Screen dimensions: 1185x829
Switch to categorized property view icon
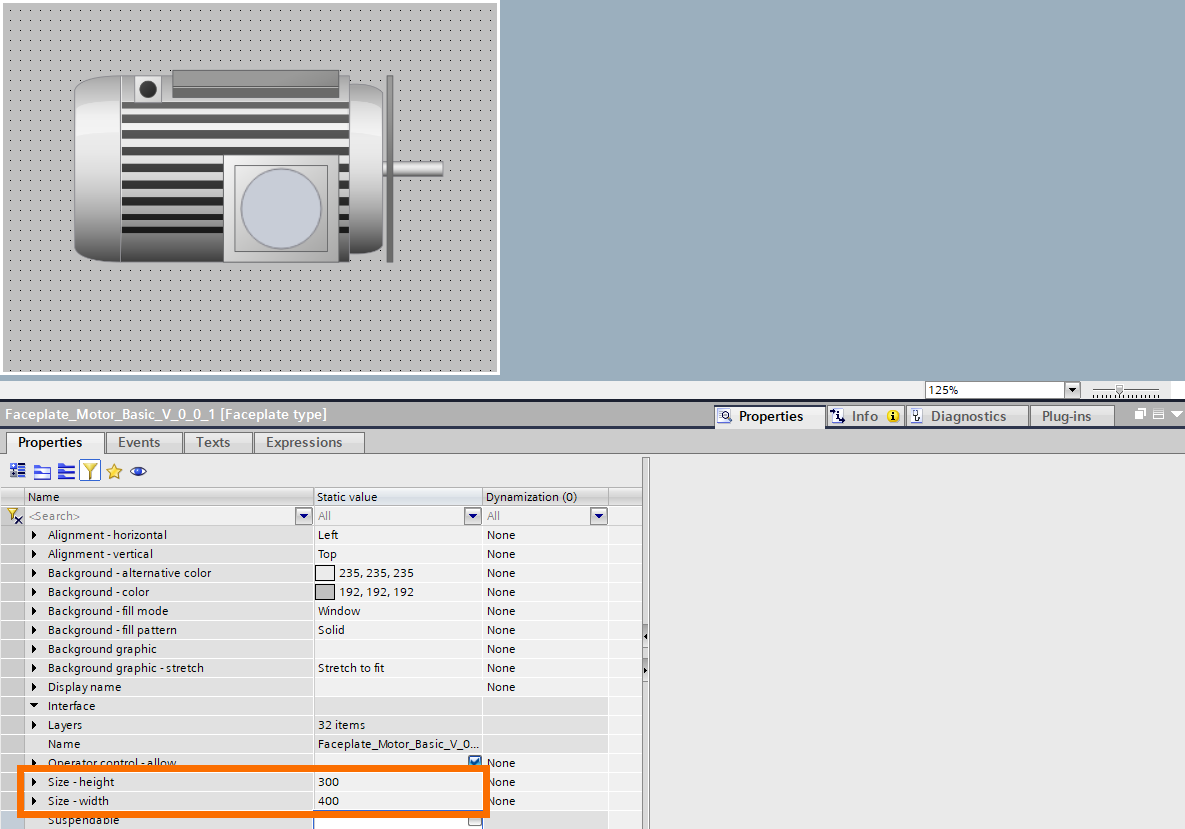click(16, 471)
